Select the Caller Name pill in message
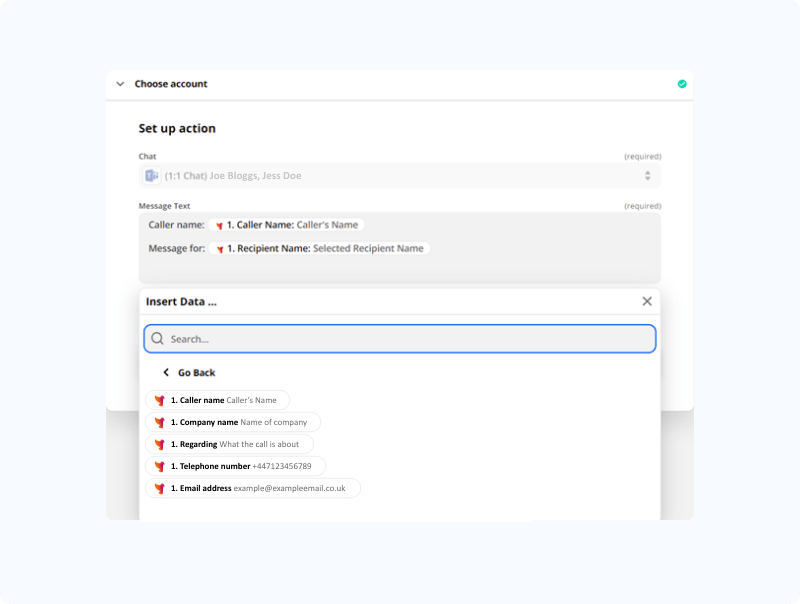 point(287,225)
